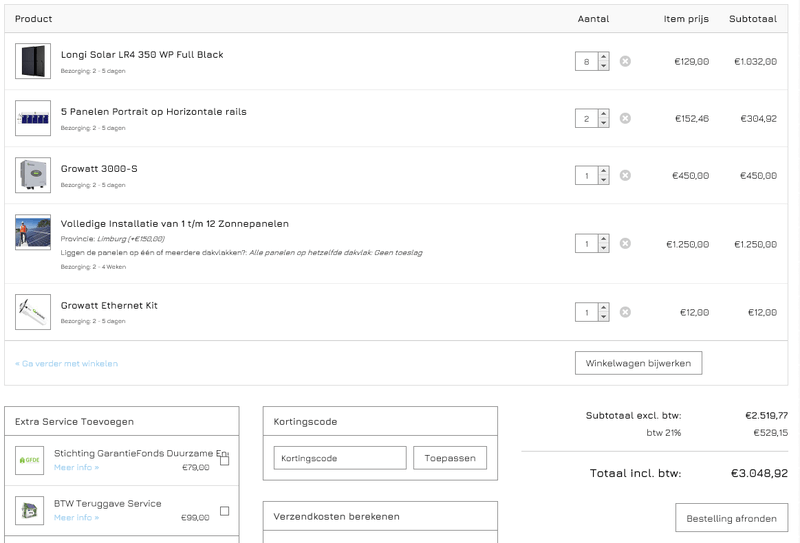800x543 pixels.
Task: Open Volledige Installatie photo thumbnail
Action: pyautogui.click(x=33, y=232)
